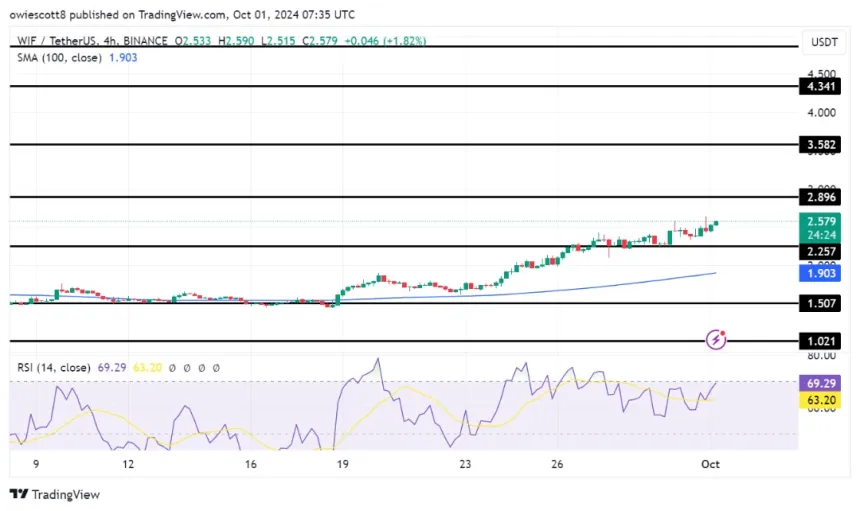Click the 19 date on time axis
Viewport: 860px width, 511px height.
click(x=342, y=464)
